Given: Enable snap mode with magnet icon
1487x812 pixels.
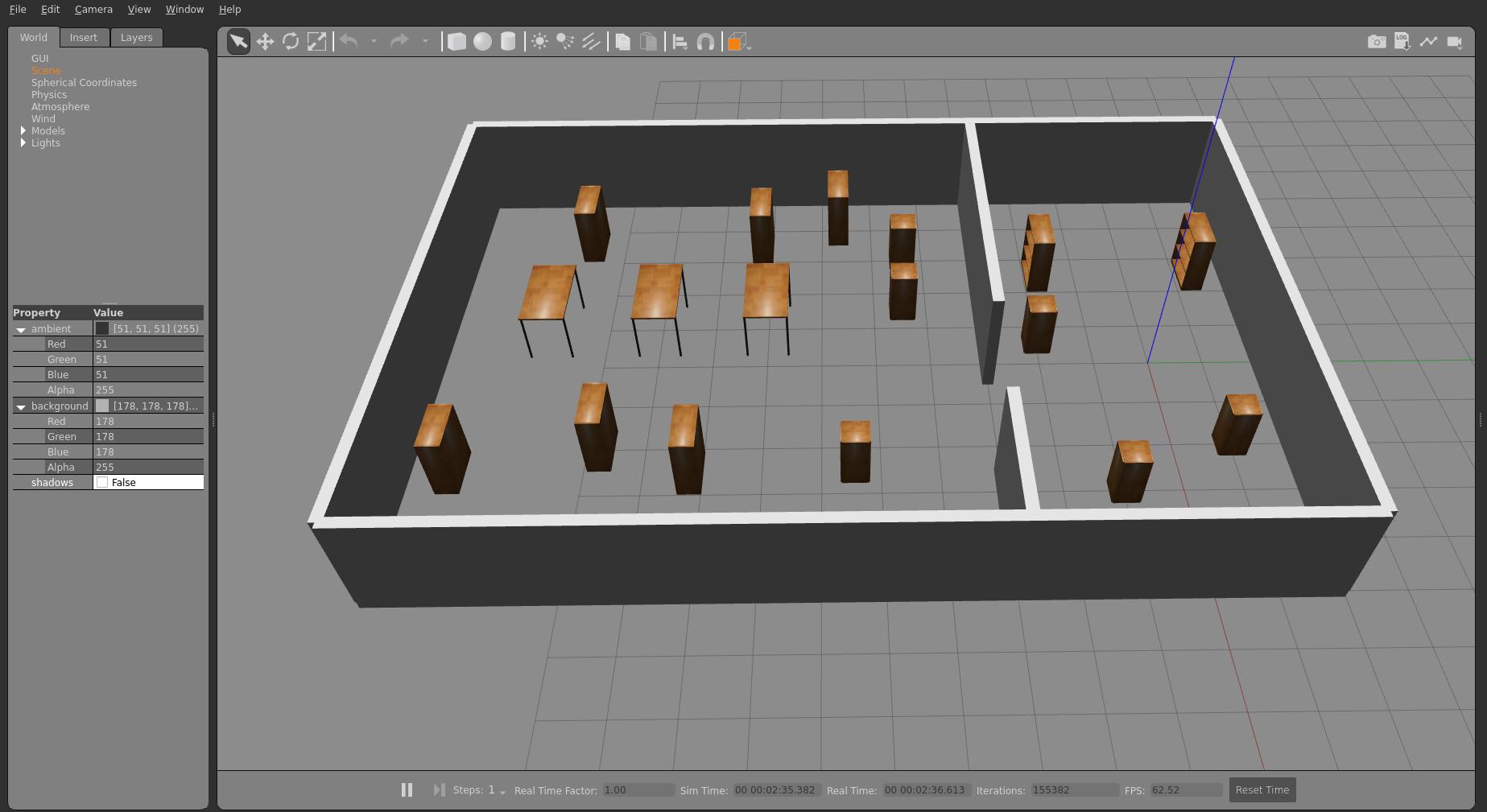Looking at the screenshot, I should (x=705, y=42).
